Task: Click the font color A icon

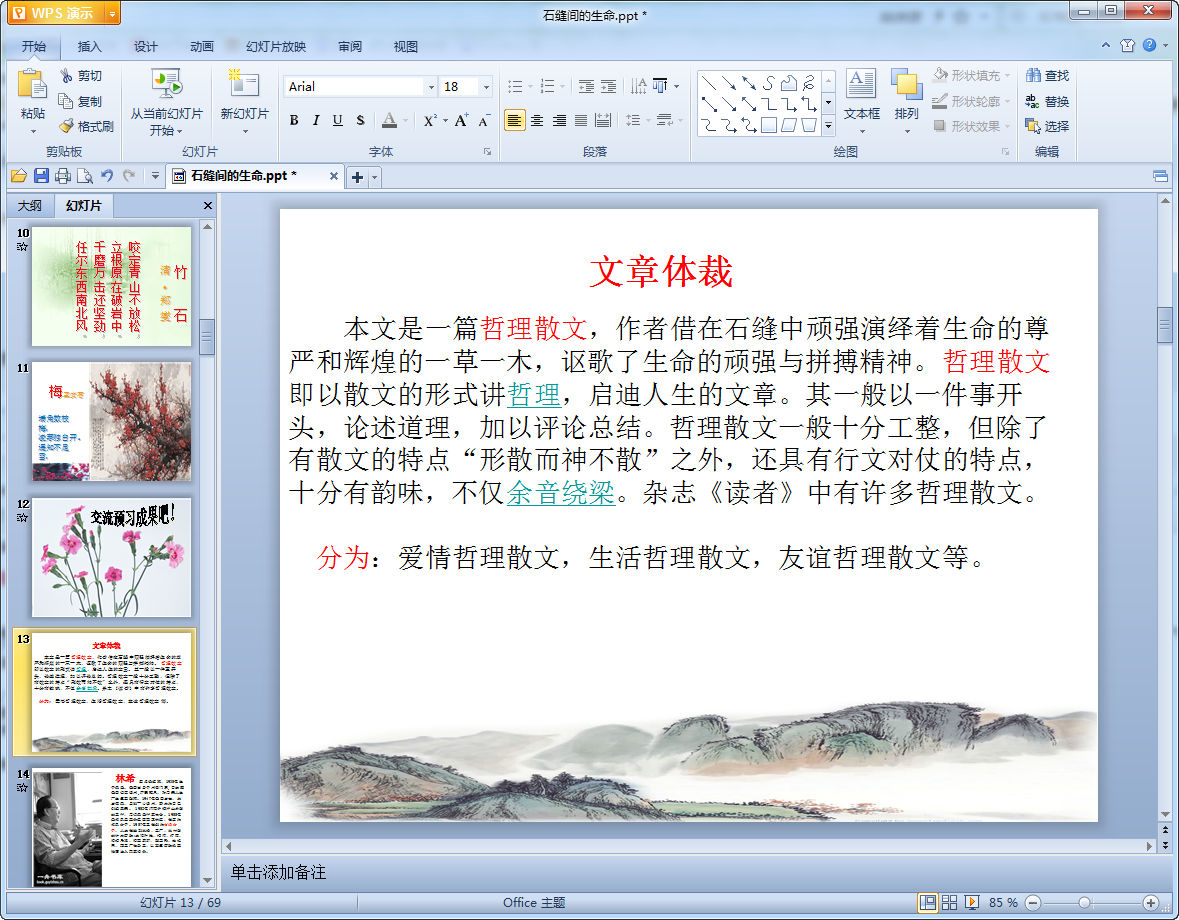Action: click(x=389, y=120)
